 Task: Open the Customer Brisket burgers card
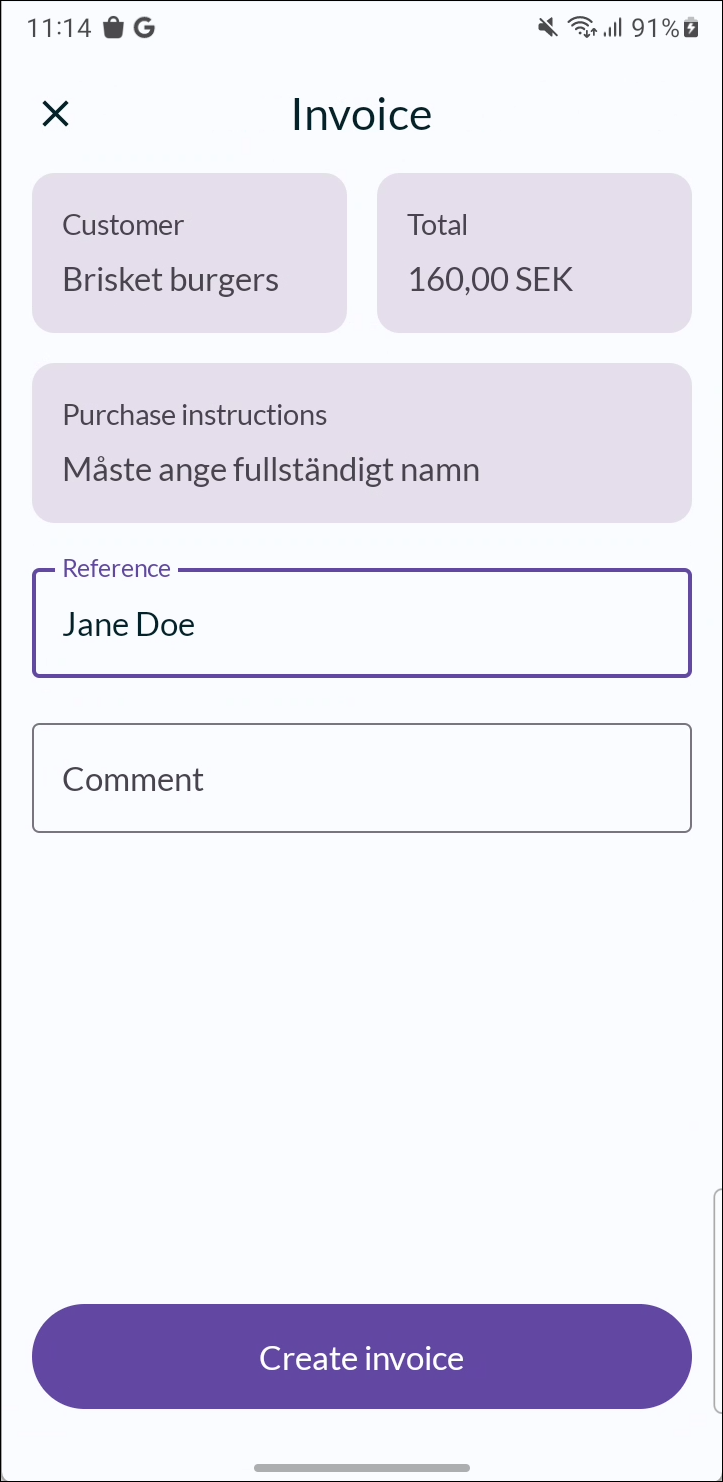click(189, 253)
